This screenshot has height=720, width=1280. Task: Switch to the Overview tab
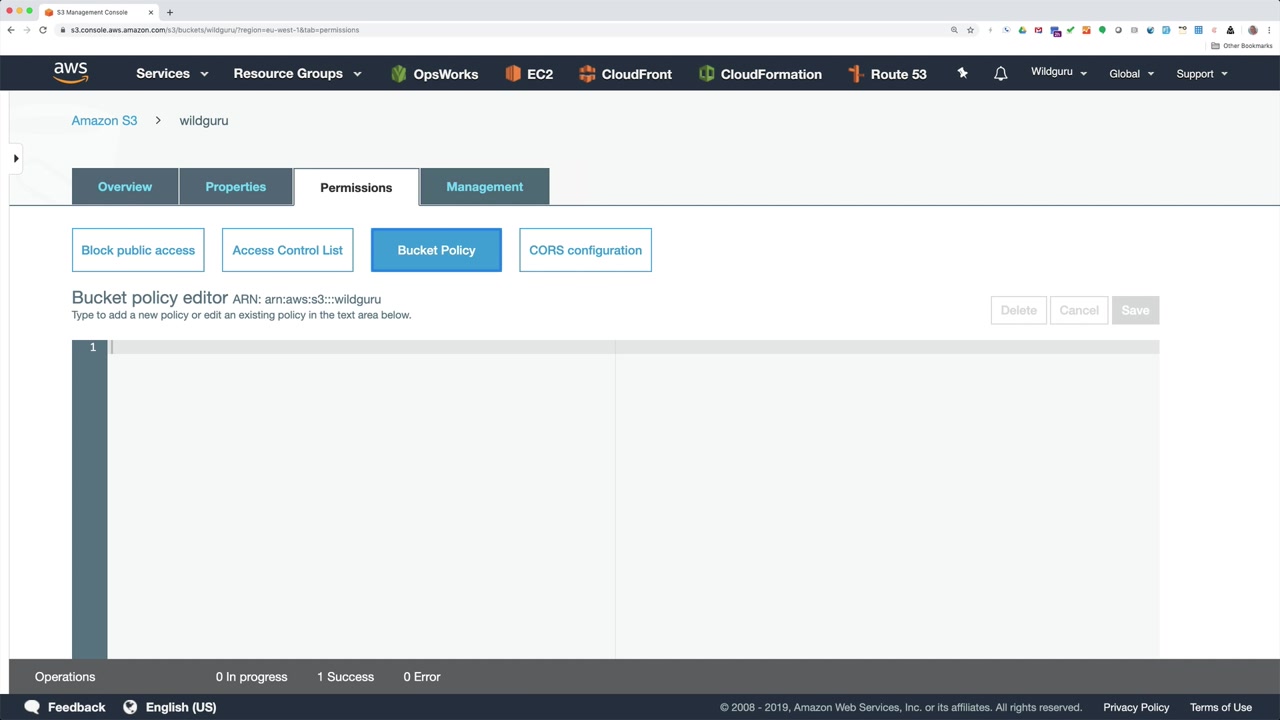(x=125, y=187)
